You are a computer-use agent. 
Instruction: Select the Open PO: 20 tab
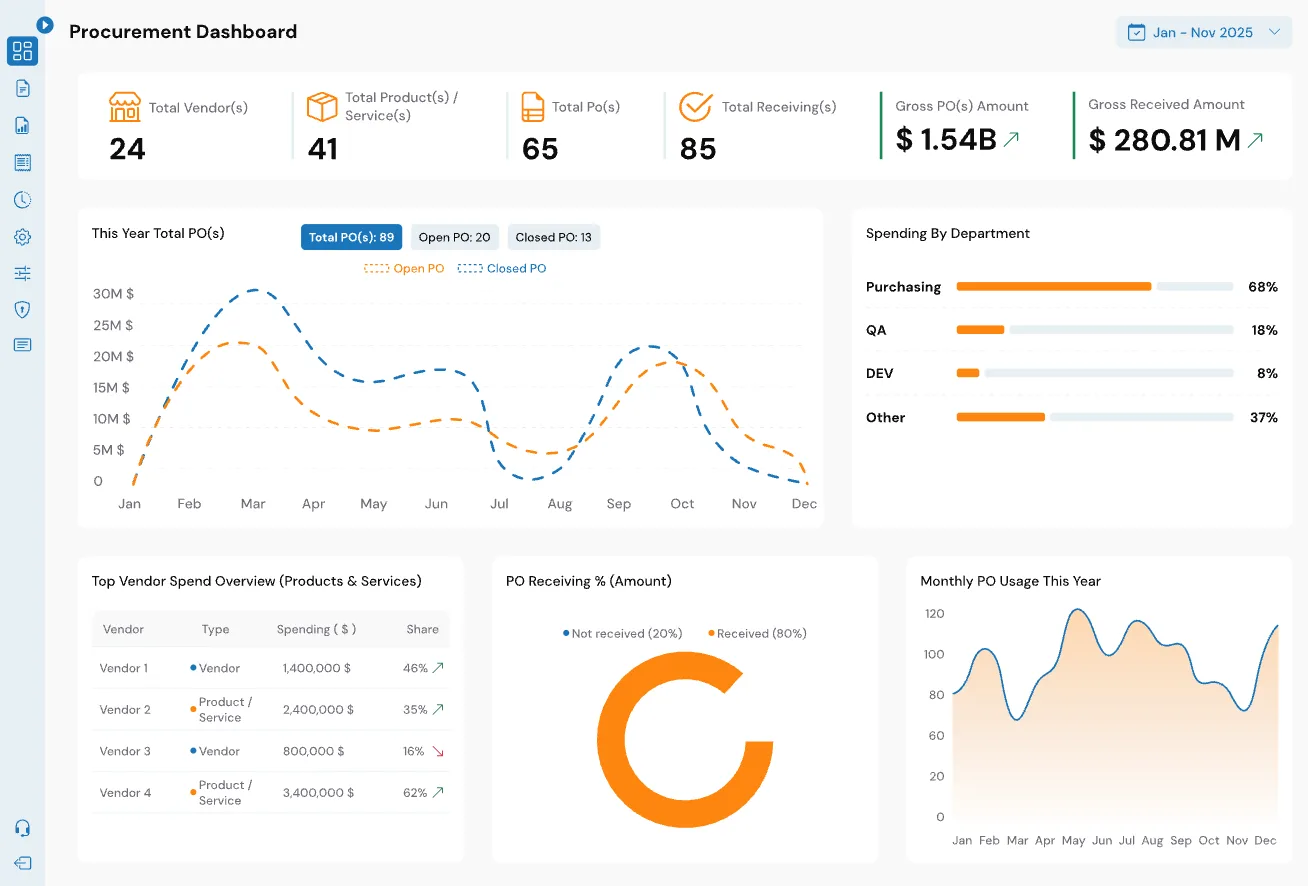point(454,237)
